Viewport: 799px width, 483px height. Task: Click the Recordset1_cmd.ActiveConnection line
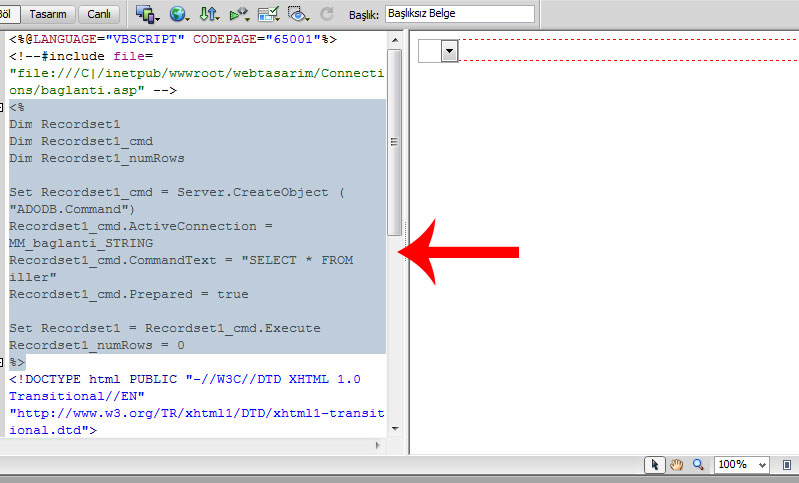tap(141, 226)
